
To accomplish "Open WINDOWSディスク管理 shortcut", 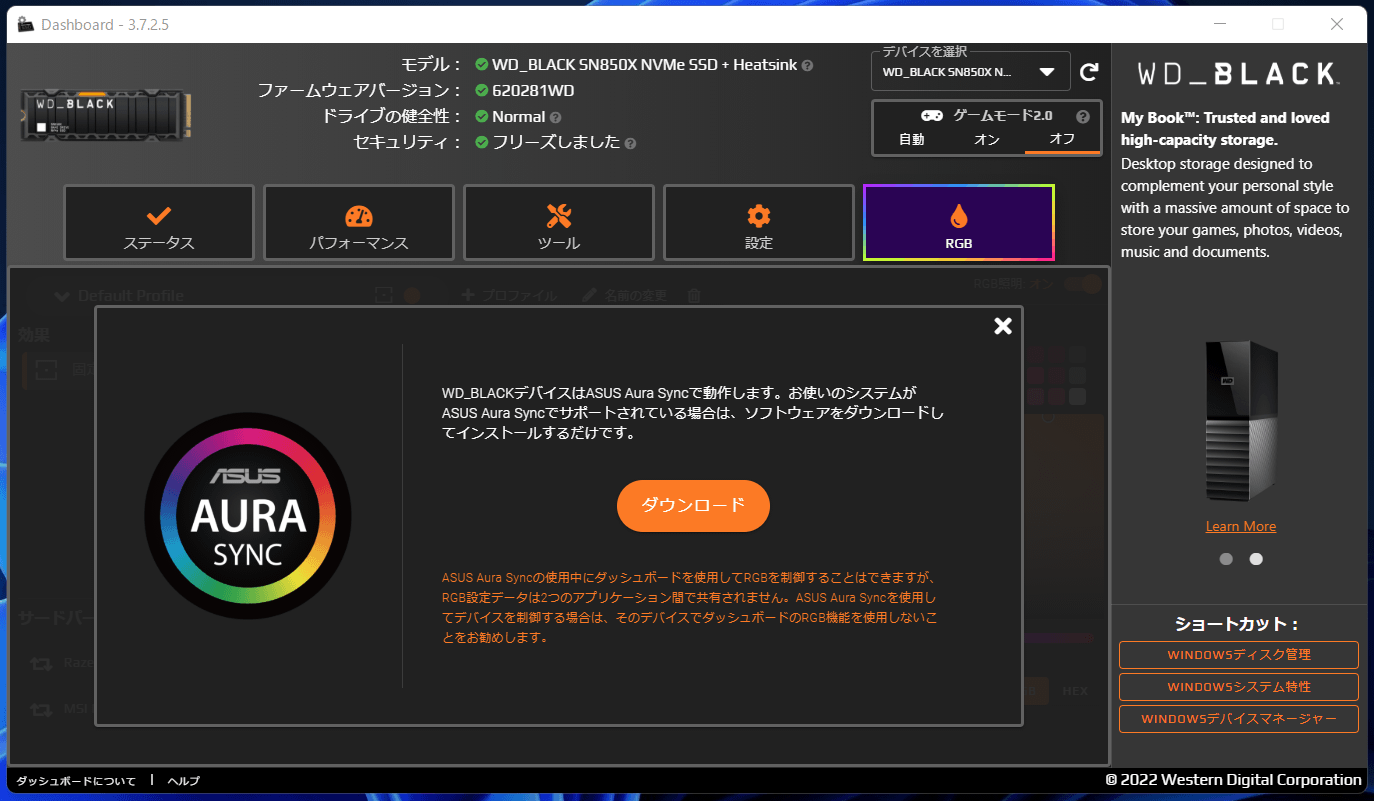I will (x=1239, y=655).
